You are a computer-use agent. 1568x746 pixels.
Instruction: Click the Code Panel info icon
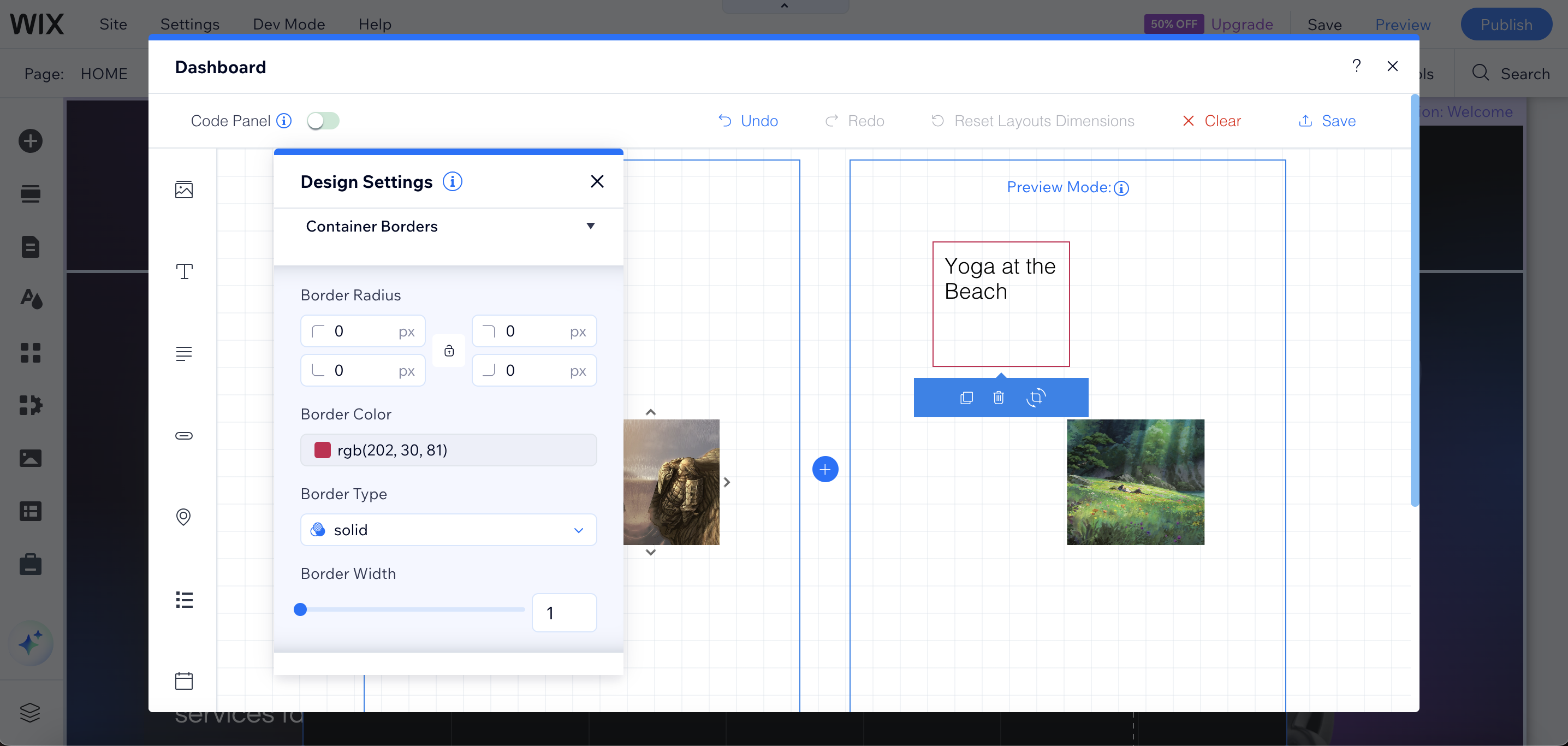pyautogui.click(x=284, y=121)
